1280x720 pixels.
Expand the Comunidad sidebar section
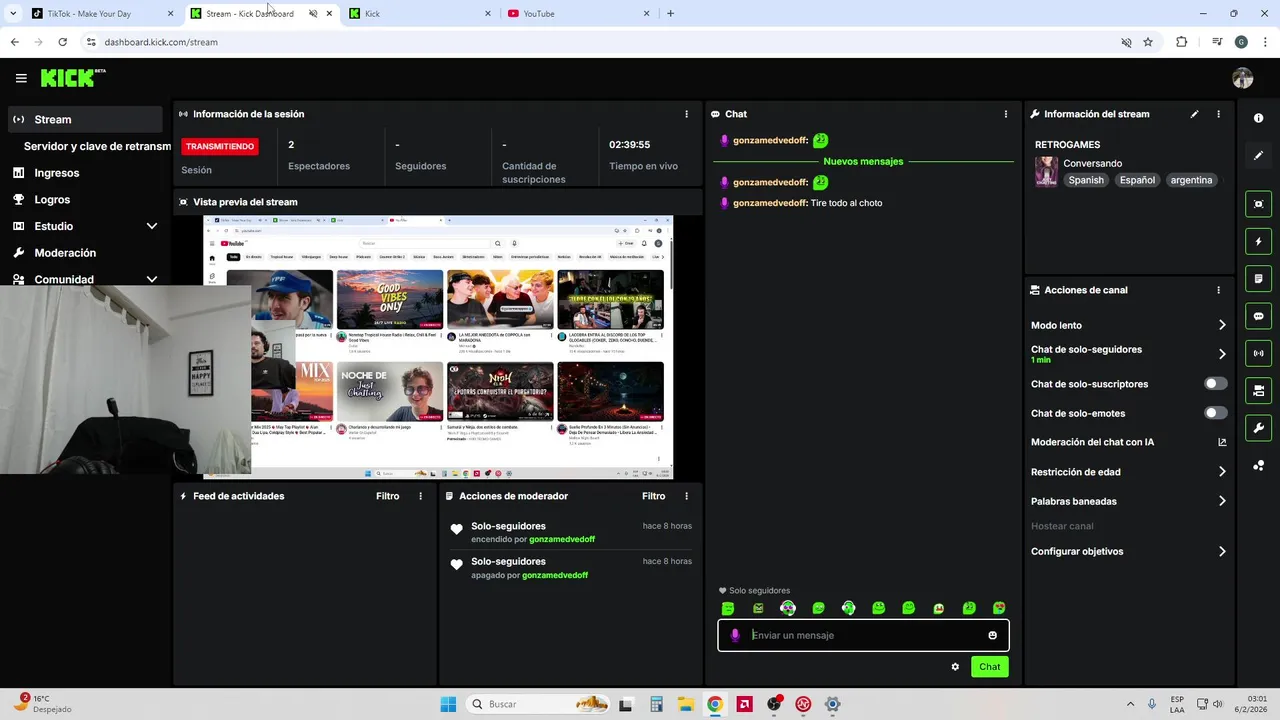tap(152, 280)
